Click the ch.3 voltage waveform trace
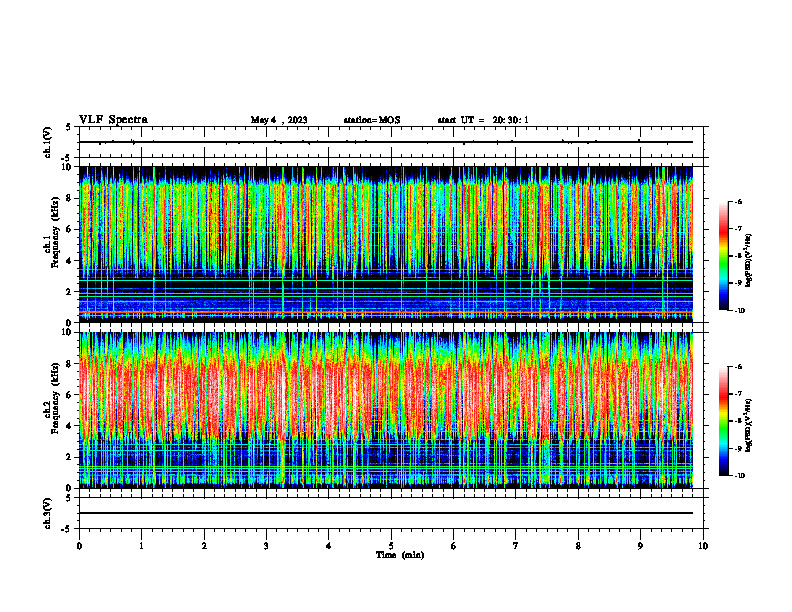Image resolution: width=792 pixels, height=612 pixels. (x=386, y=513)
